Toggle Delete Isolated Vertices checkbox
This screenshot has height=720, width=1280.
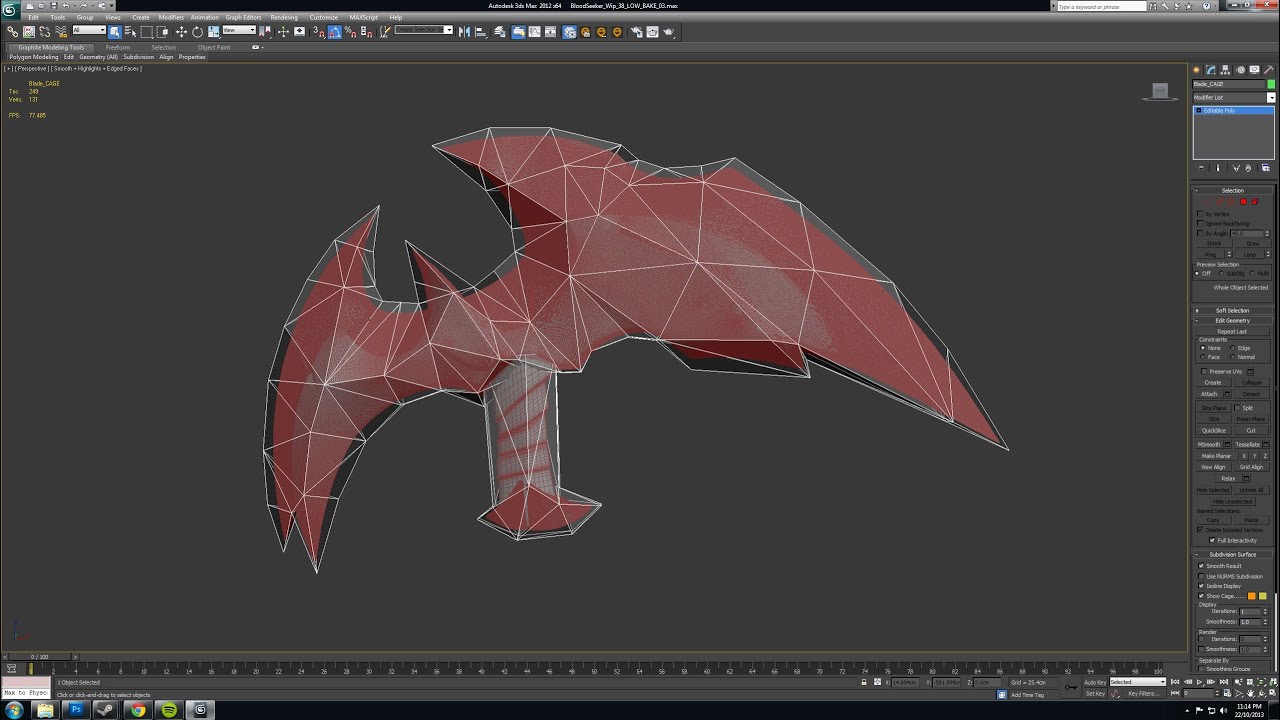pos(1200,530)
